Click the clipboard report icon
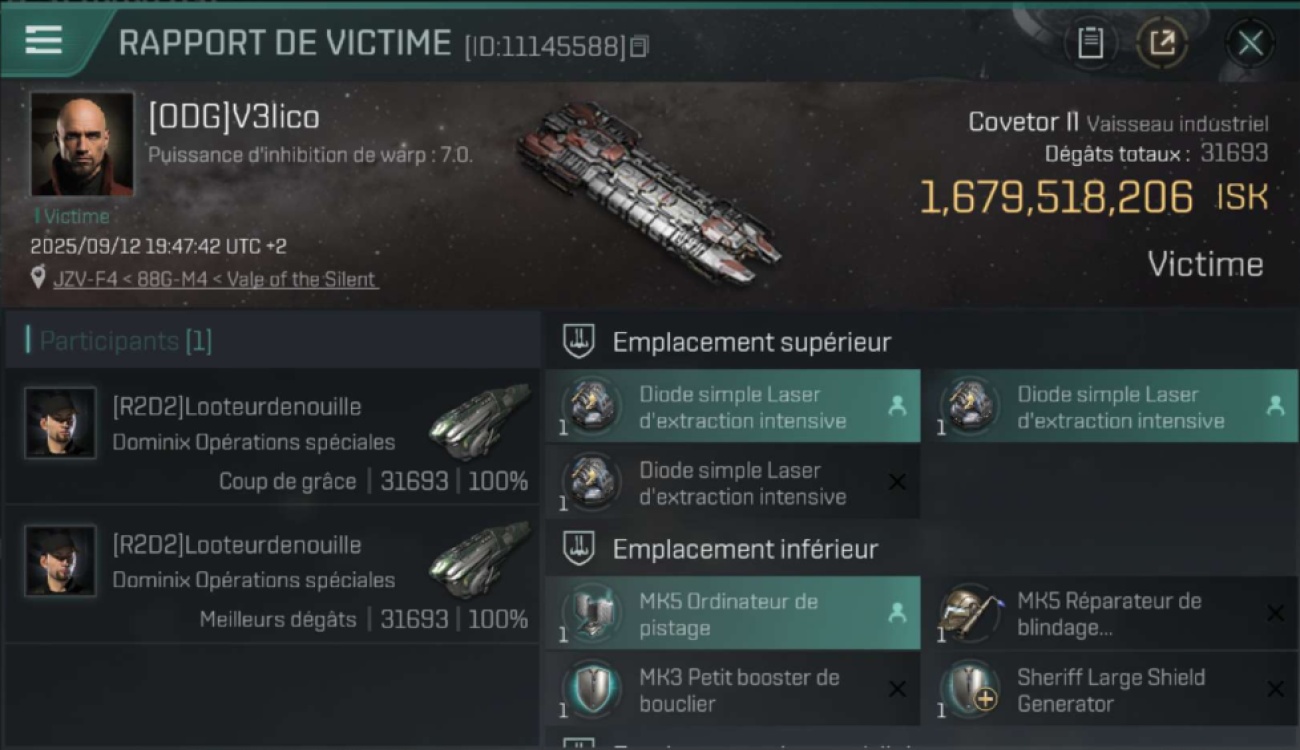The height and width of the screenshot is (750, 1300). tap(1090, 43)
